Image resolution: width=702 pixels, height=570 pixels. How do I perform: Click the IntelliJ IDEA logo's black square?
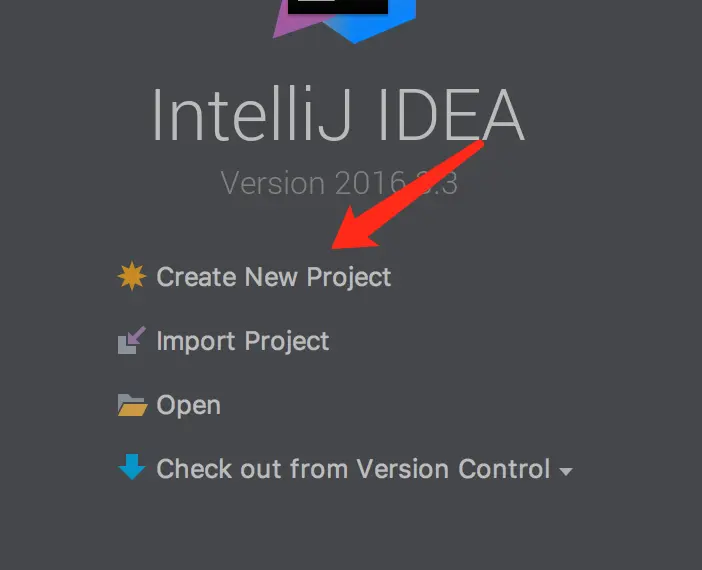point(338,6)
